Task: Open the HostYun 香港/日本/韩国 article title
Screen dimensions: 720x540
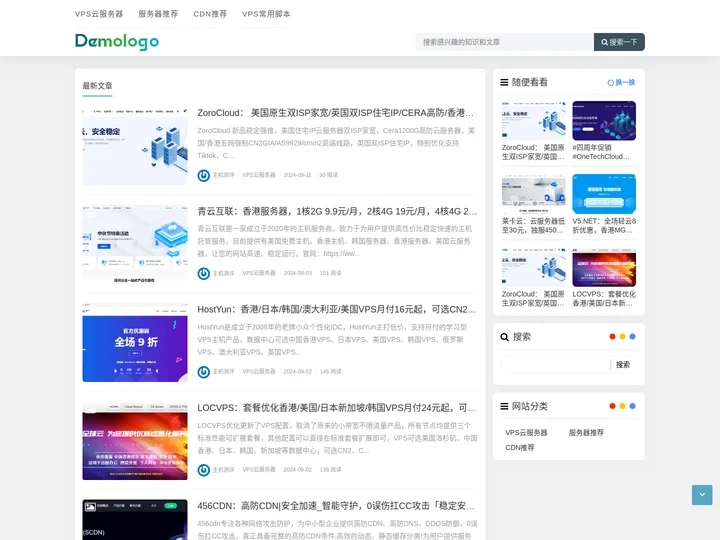Action: [337, 309]
